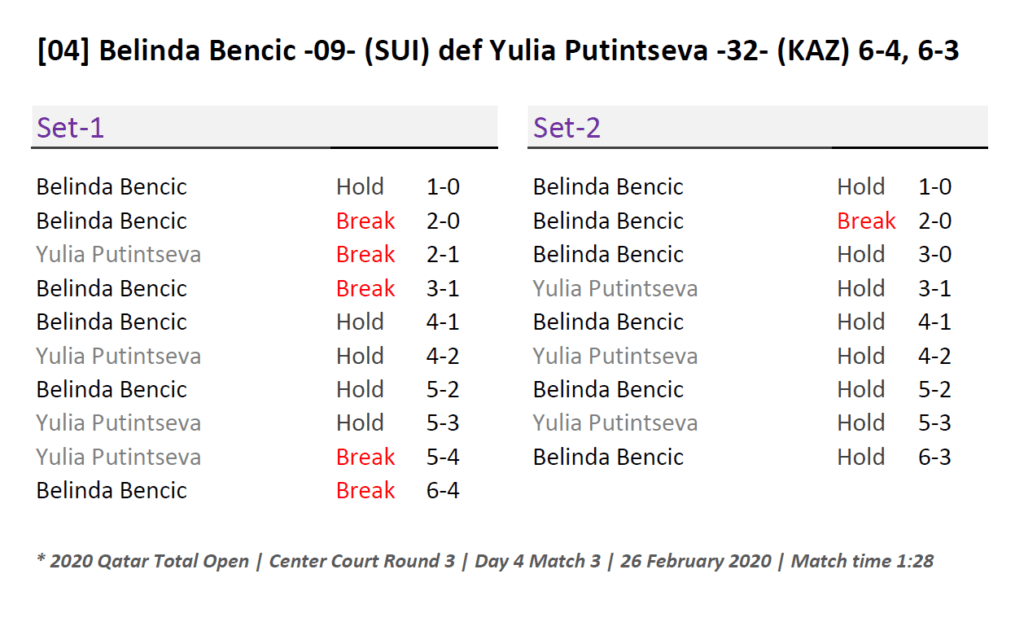The height and width of the screenshot is (622, 1024).
Task: Click Yulia Putintseva on the Set-1 5-4 row
Action: pos(118,457)
